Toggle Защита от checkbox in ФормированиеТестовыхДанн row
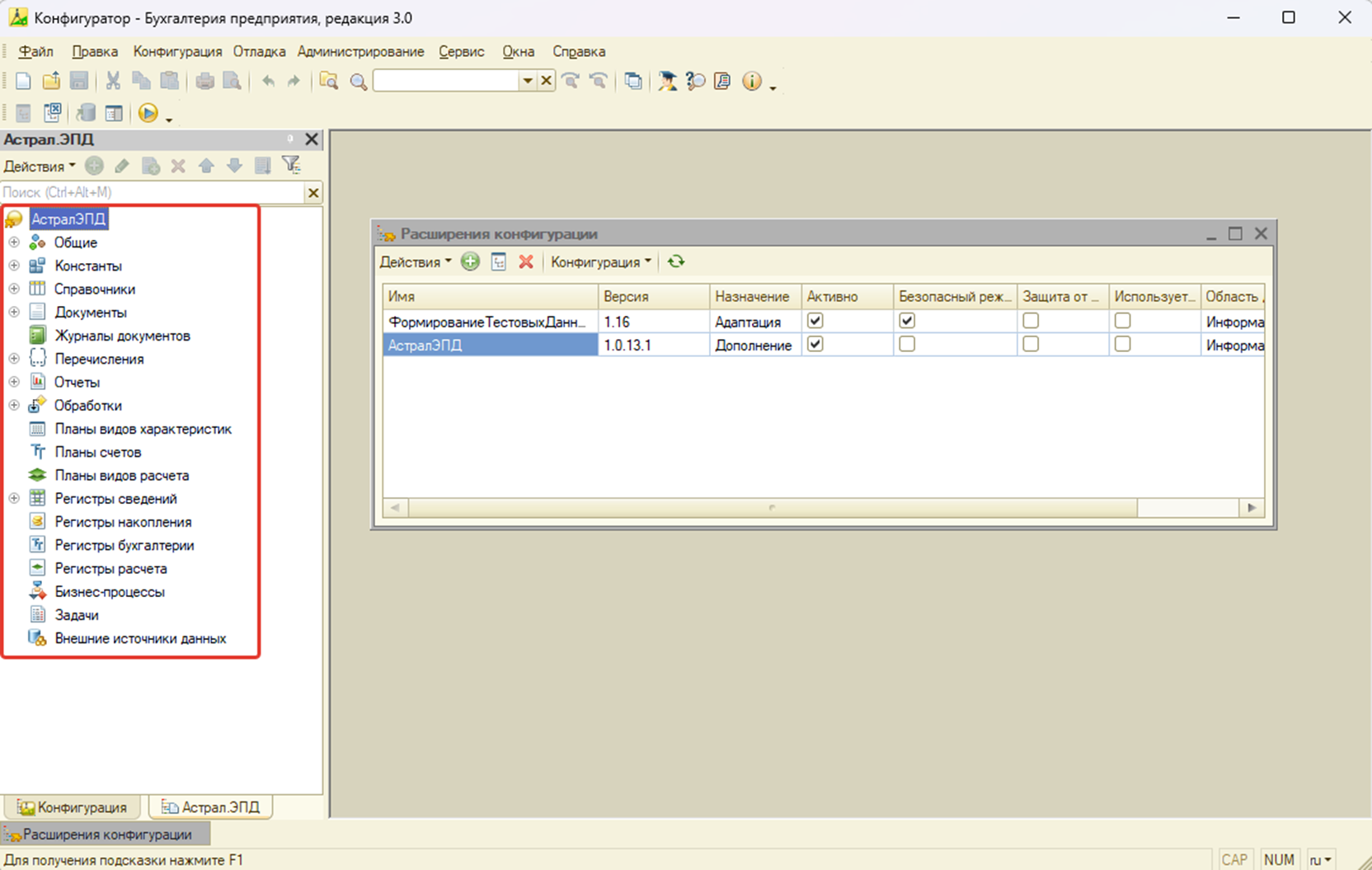The width and height of the screenshot is (1372, 870). coord(1031,321)
